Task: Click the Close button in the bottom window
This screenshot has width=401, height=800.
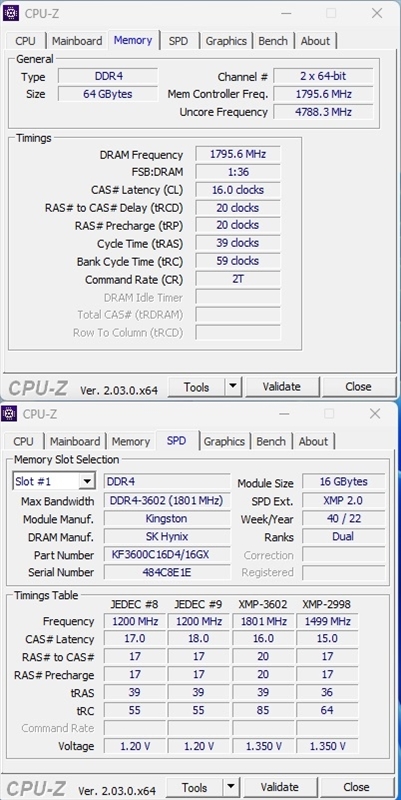Action: click(x=356, y=787)
